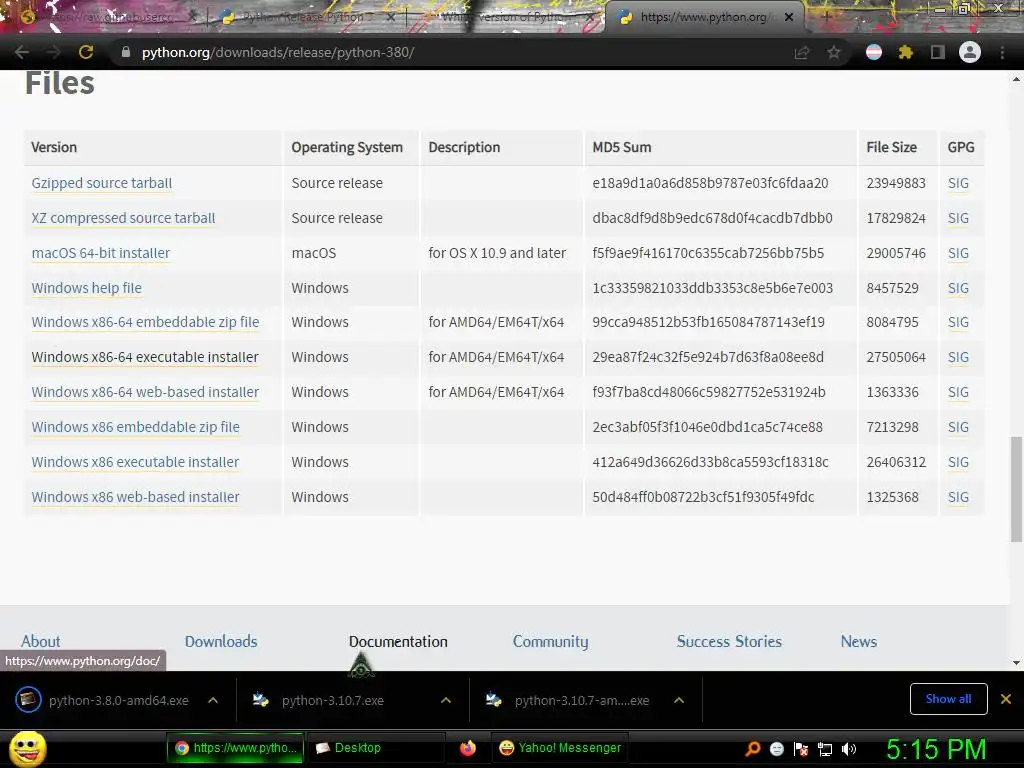Screen dimensions: 1024x768
Task: Open the Downloads footer link
Action: pos(221,641)
